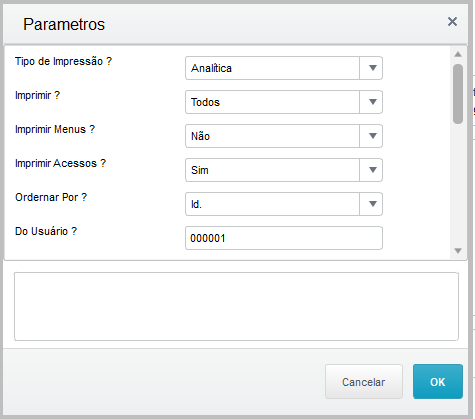The height and width of the screenshot is (419, 475).
Task: Click the empty description text area
Action: (236, 307)
